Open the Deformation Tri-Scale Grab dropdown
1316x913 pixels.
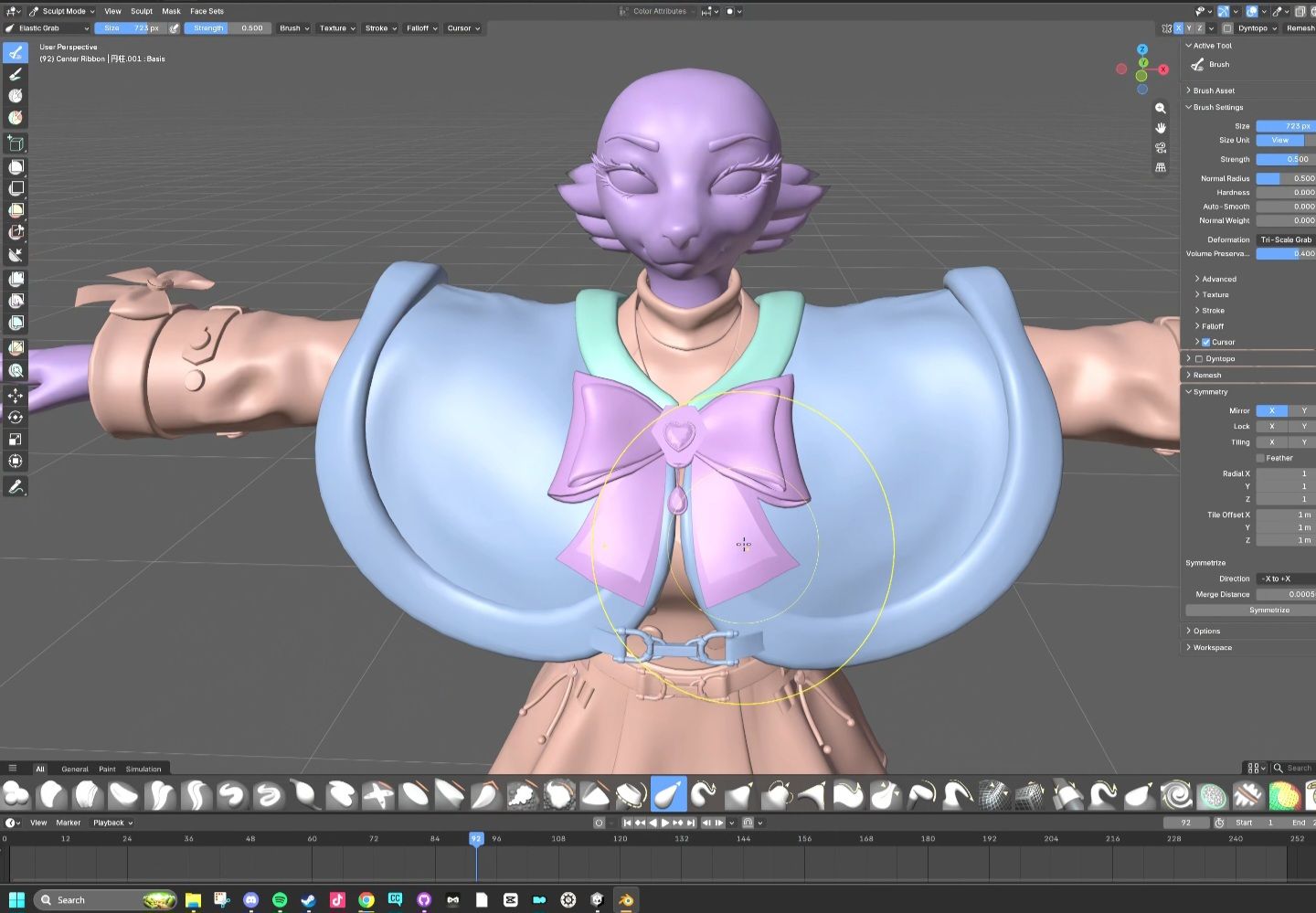click(x=1286, y=239)
